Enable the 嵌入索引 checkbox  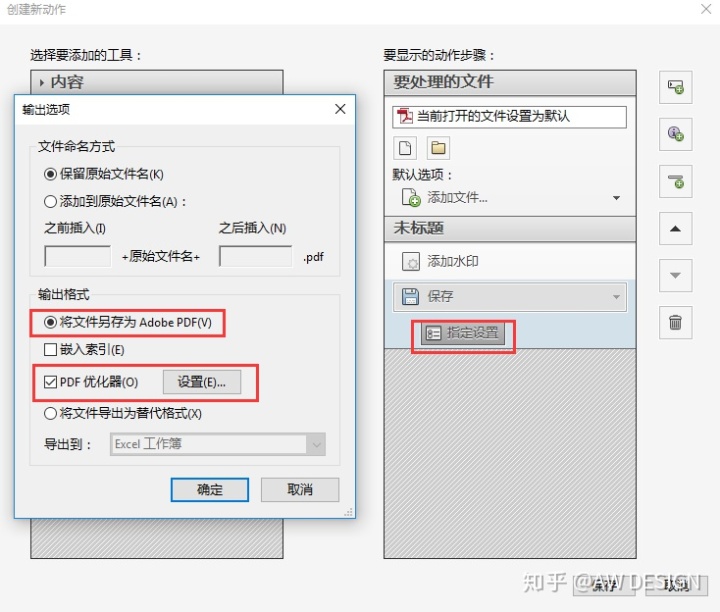pos(50,349)
